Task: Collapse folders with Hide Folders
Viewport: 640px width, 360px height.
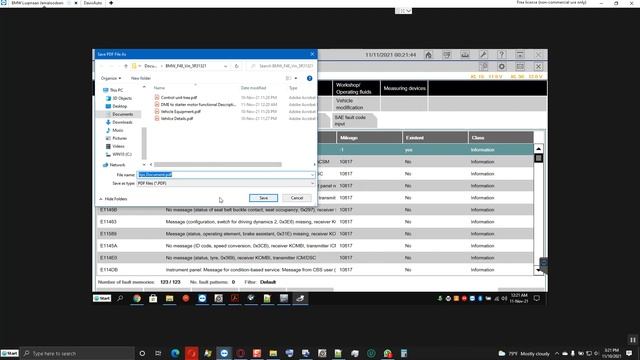Action: point(113,199)
